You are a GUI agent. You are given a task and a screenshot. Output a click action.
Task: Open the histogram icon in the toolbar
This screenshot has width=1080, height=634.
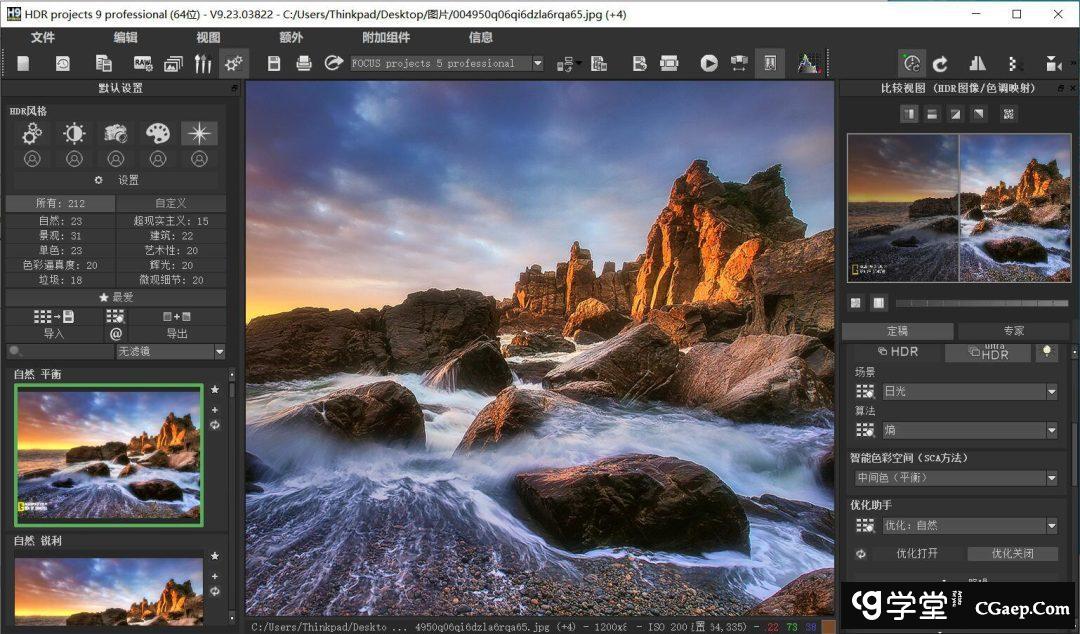[x=807, y=64]
